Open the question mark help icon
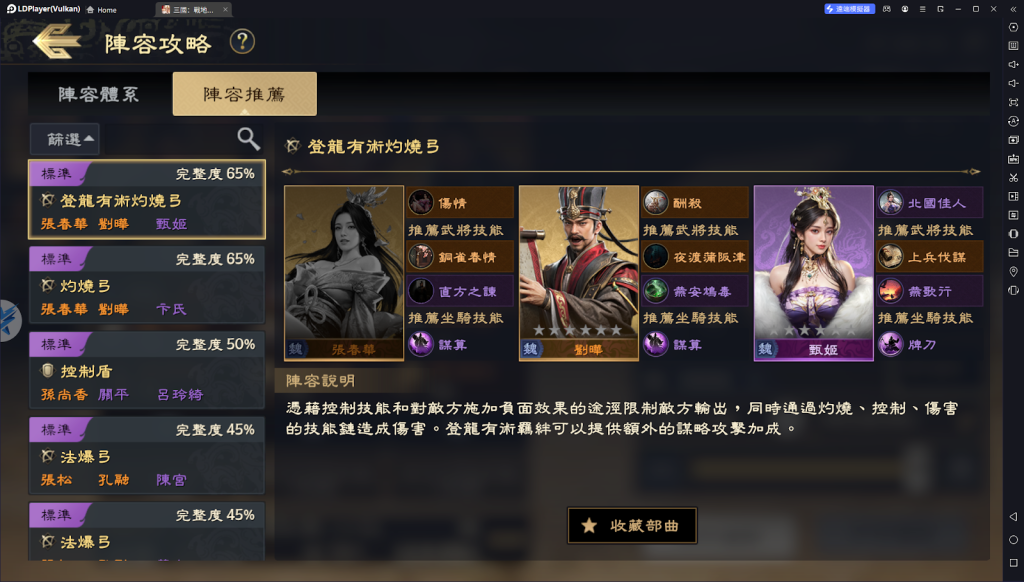Image resolution: width=1024 pixels, height=582 pixels. pyautogui.click(x=242, y=42)
